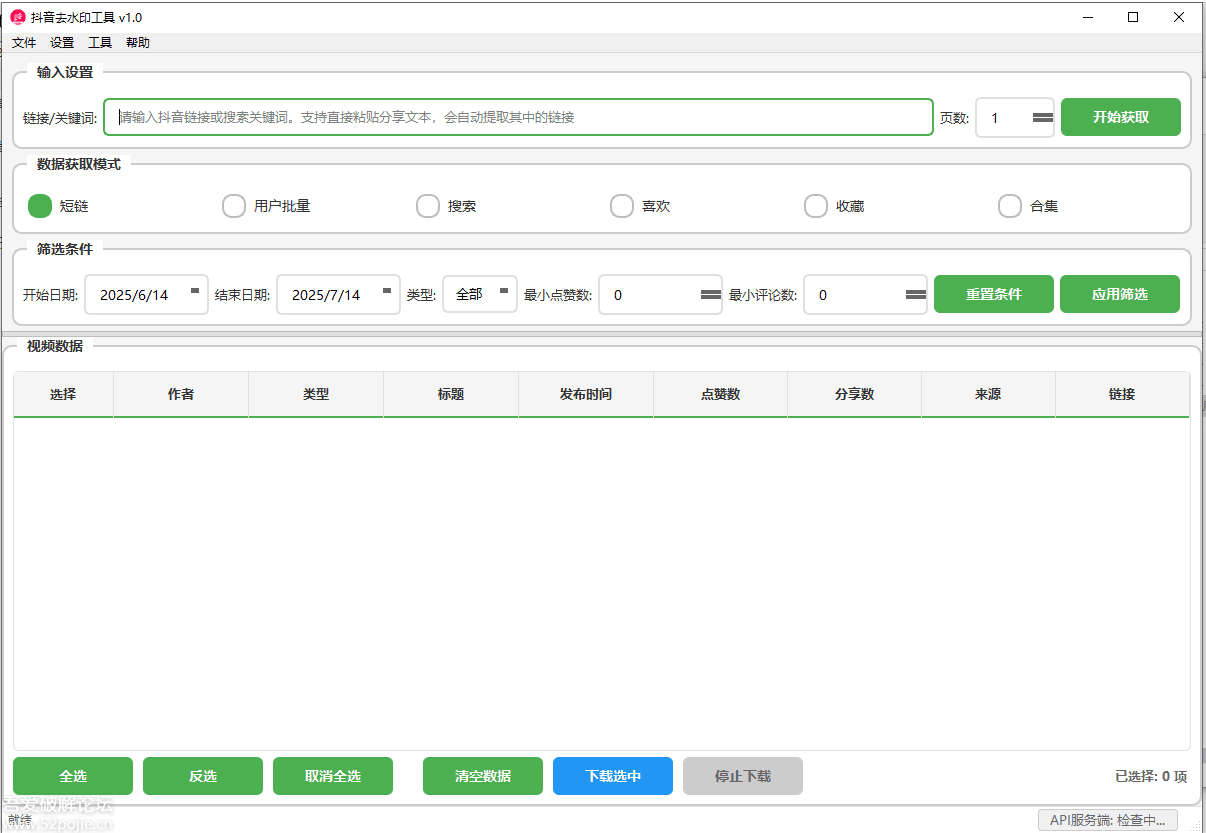Click the 应用筛选 button

click(1120, 294)
